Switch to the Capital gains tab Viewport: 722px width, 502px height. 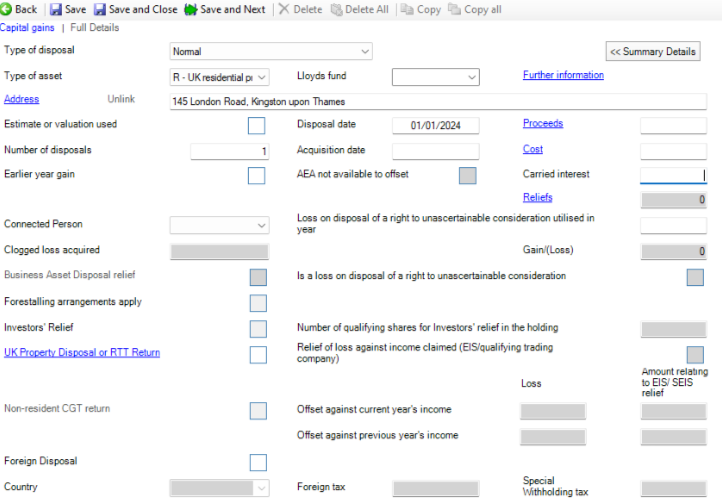point(27,28)
